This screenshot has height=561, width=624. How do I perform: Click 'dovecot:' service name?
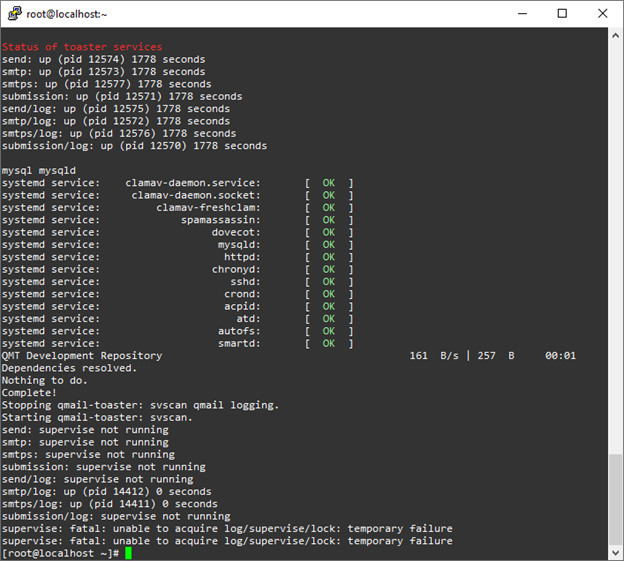click(236, 232)
